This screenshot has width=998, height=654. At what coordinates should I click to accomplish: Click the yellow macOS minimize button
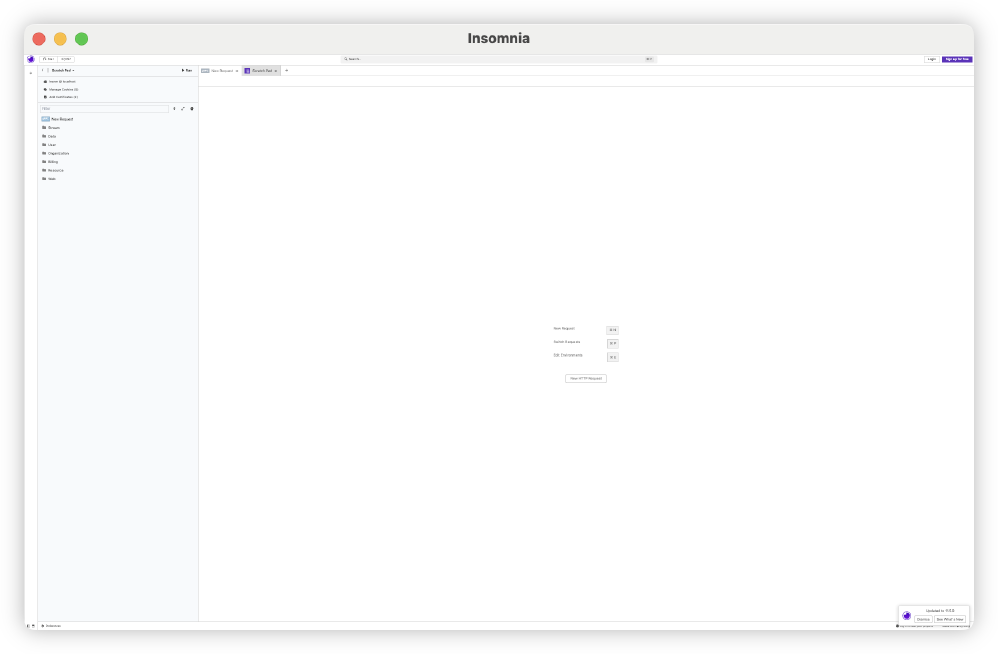click(x=60, y=39)
